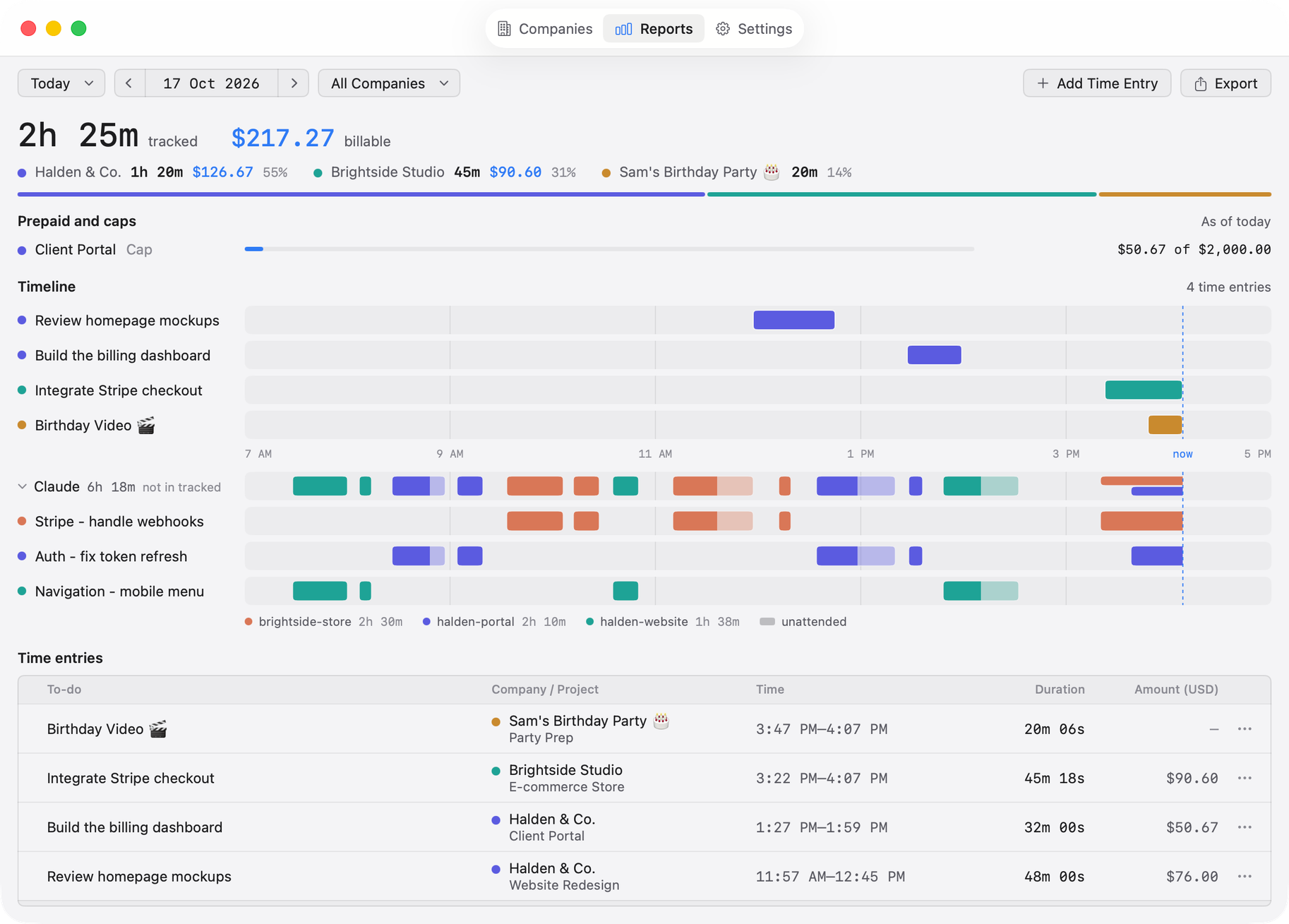1289x924 pixels.
Task: Click the now marker on timeline axis
Action: click(1182, 454)
